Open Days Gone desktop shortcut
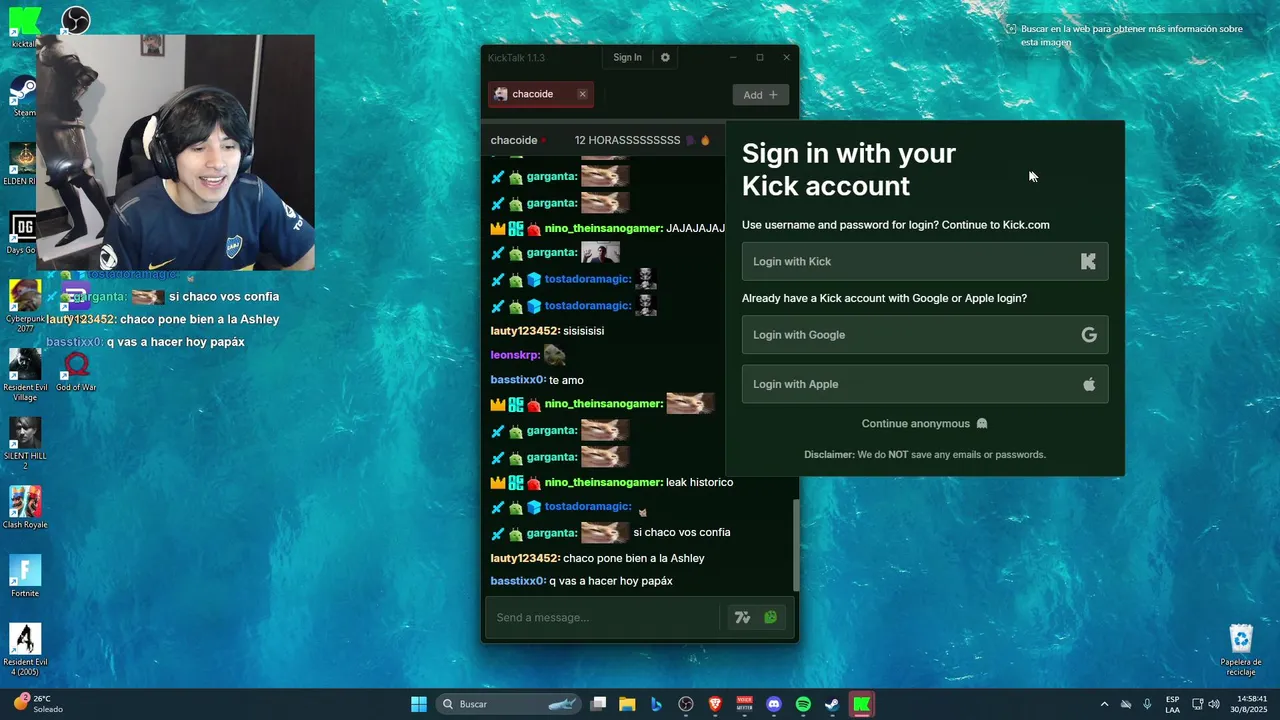1280x720 pixels. click(x=23, y=233)
